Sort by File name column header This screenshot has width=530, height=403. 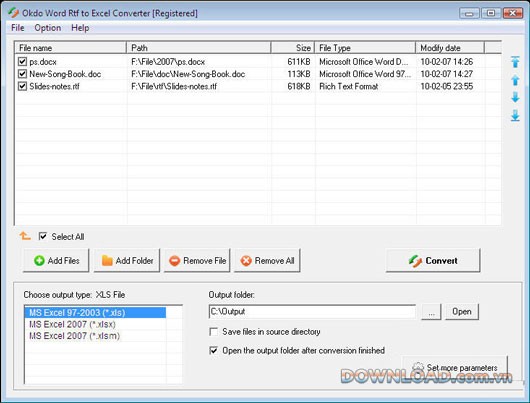[71, 48]
